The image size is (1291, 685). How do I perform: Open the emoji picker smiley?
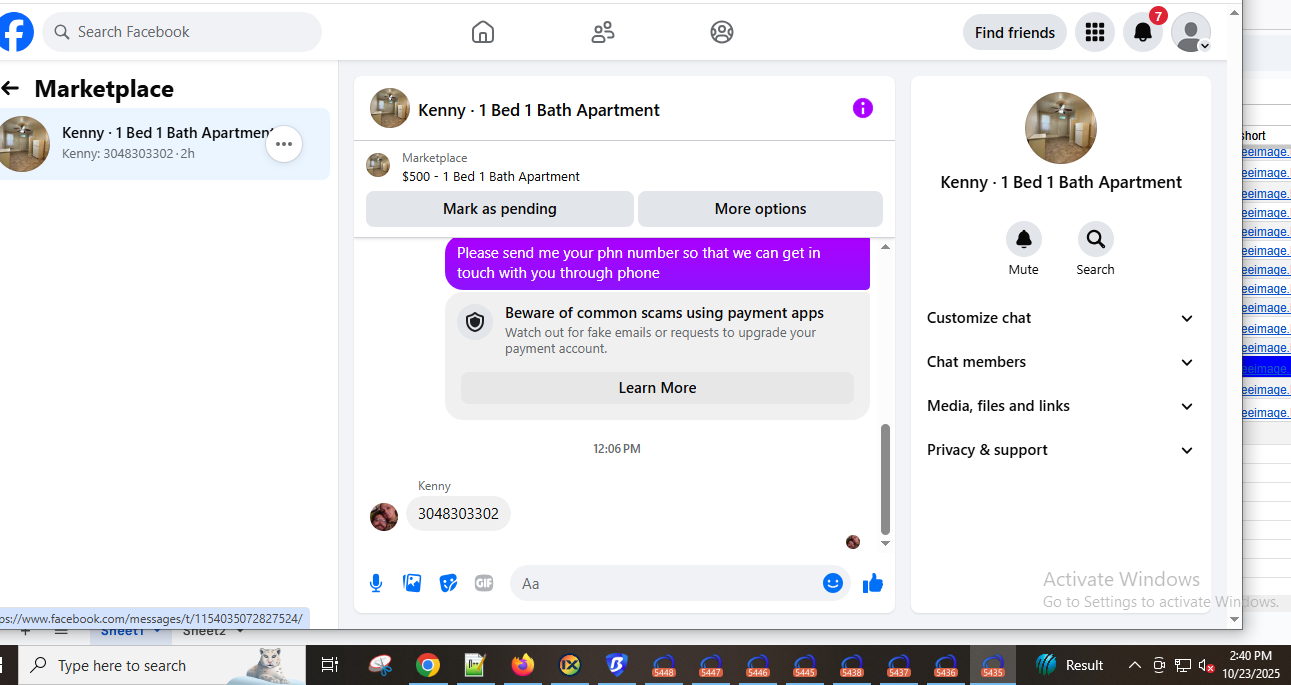833,583
